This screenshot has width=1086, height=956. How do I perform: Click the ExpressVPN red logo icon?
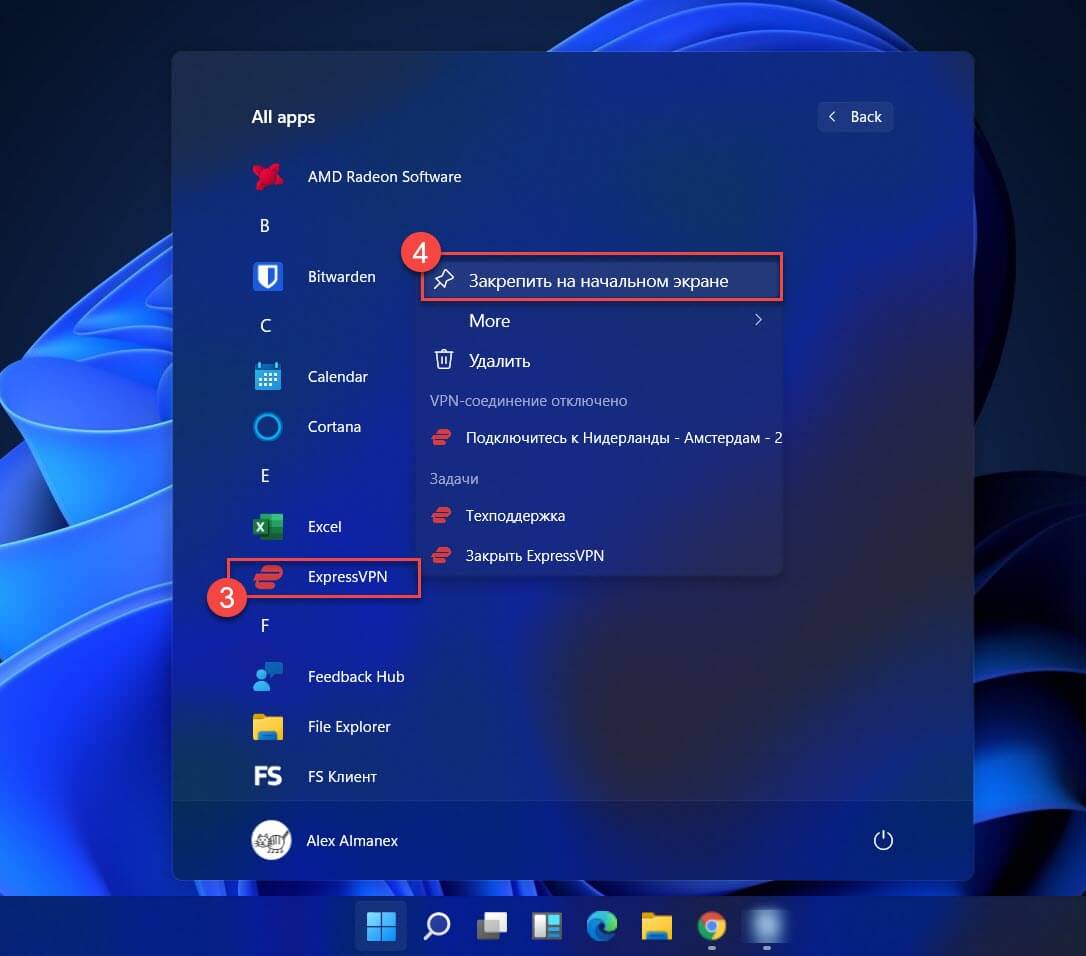pyautogui.click(x=267, y=576)
